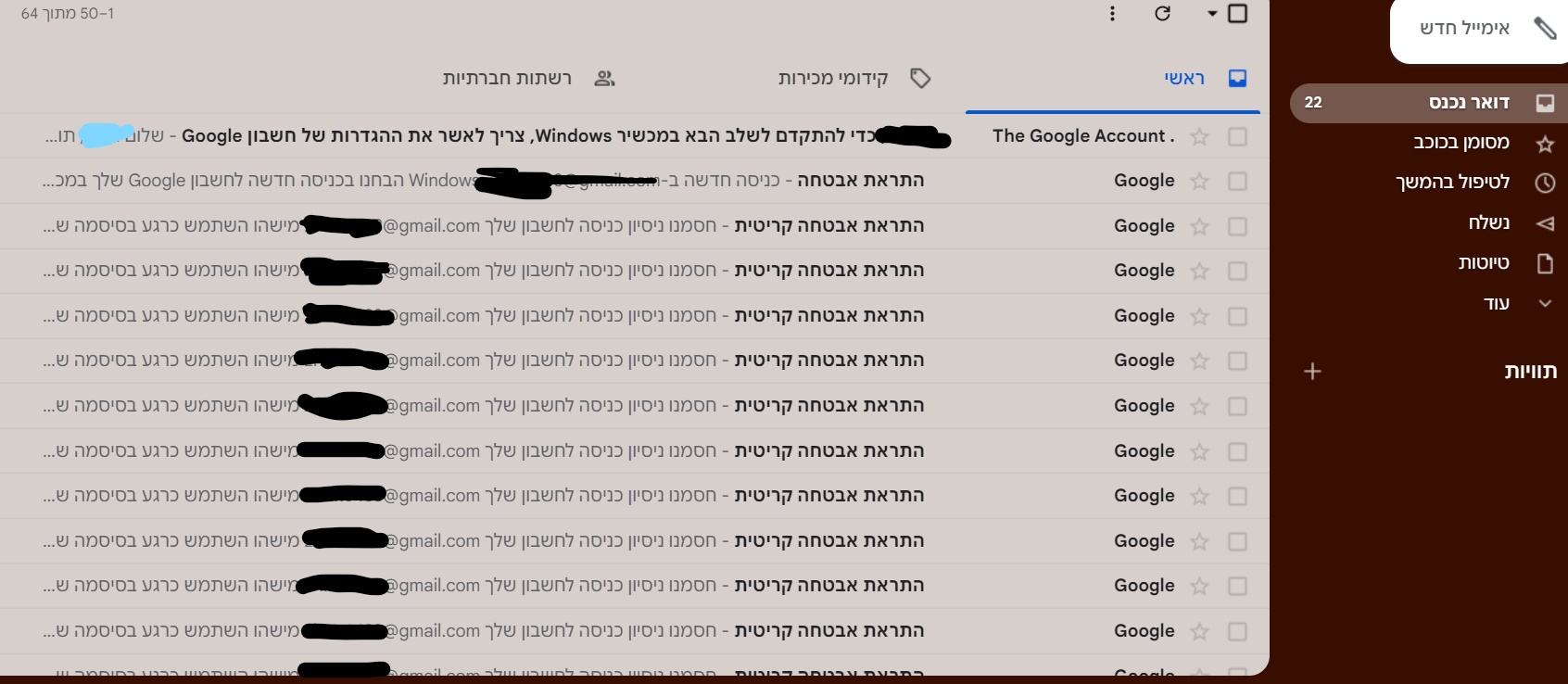The image size is (1568, 684).
Task: Open the Starred (מסומן בכוכב) folder
Action: [1461, 143]
